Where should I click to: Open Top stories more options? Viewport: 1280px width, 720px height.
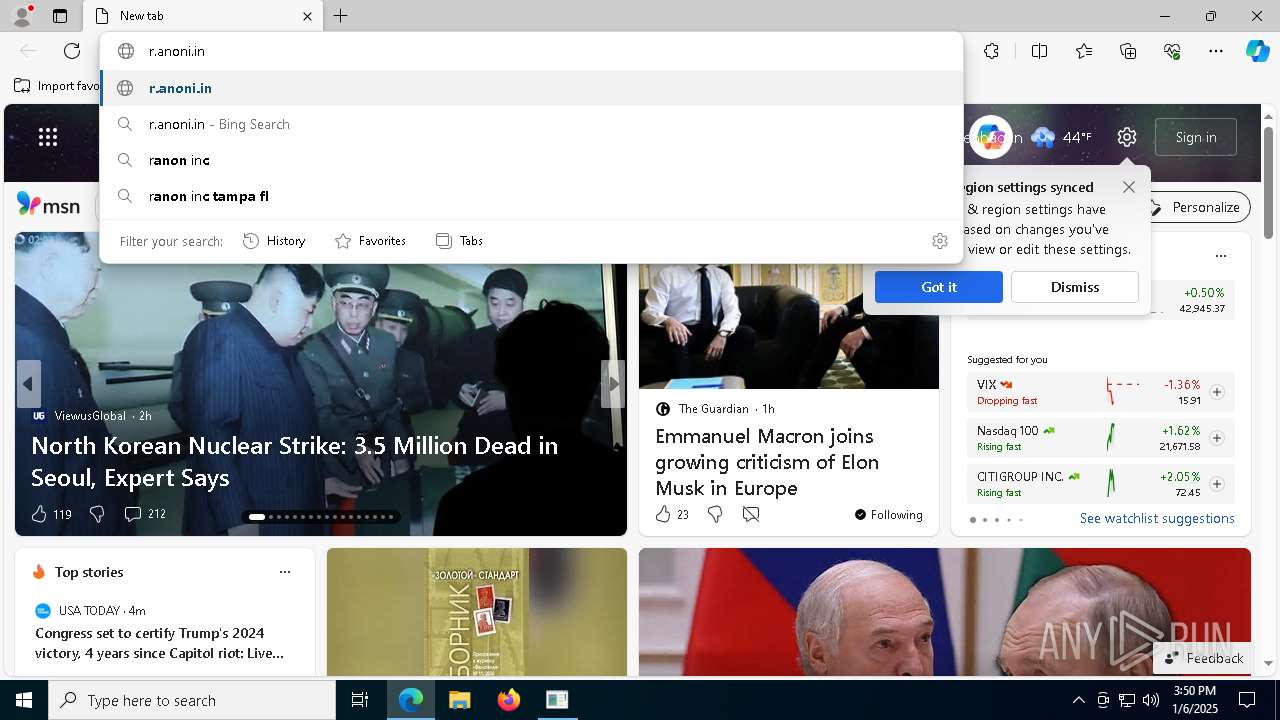285,572
